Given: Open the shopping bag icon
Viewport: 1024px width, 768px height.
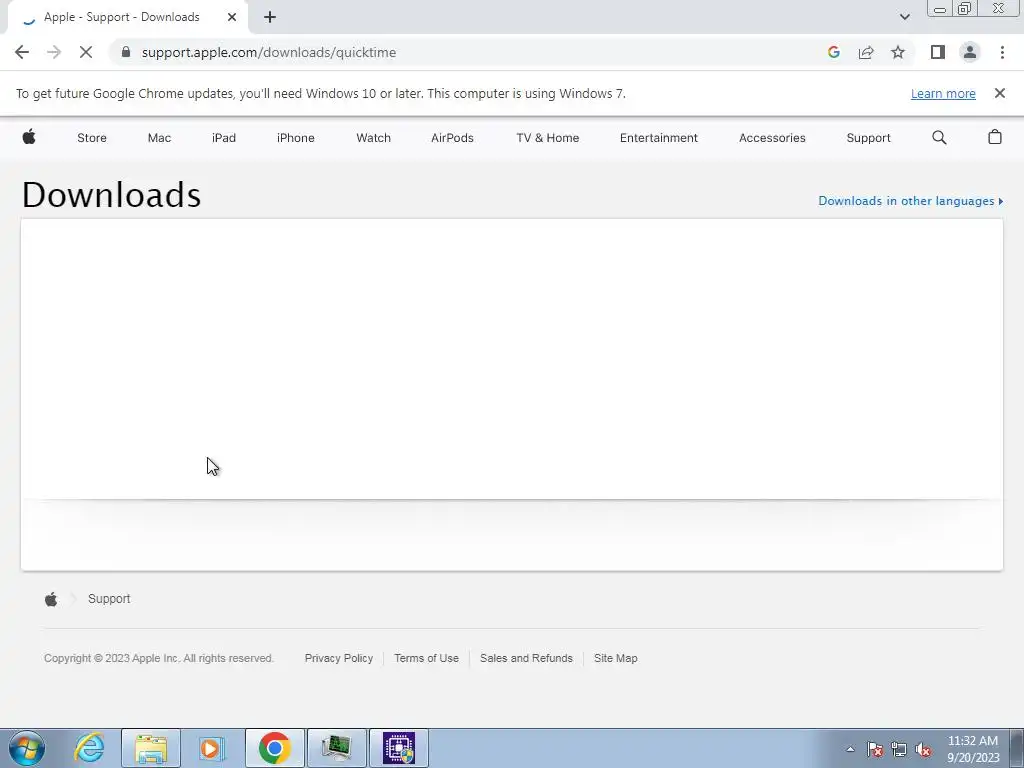Looking at the screenshot, I should coord(995,137).
